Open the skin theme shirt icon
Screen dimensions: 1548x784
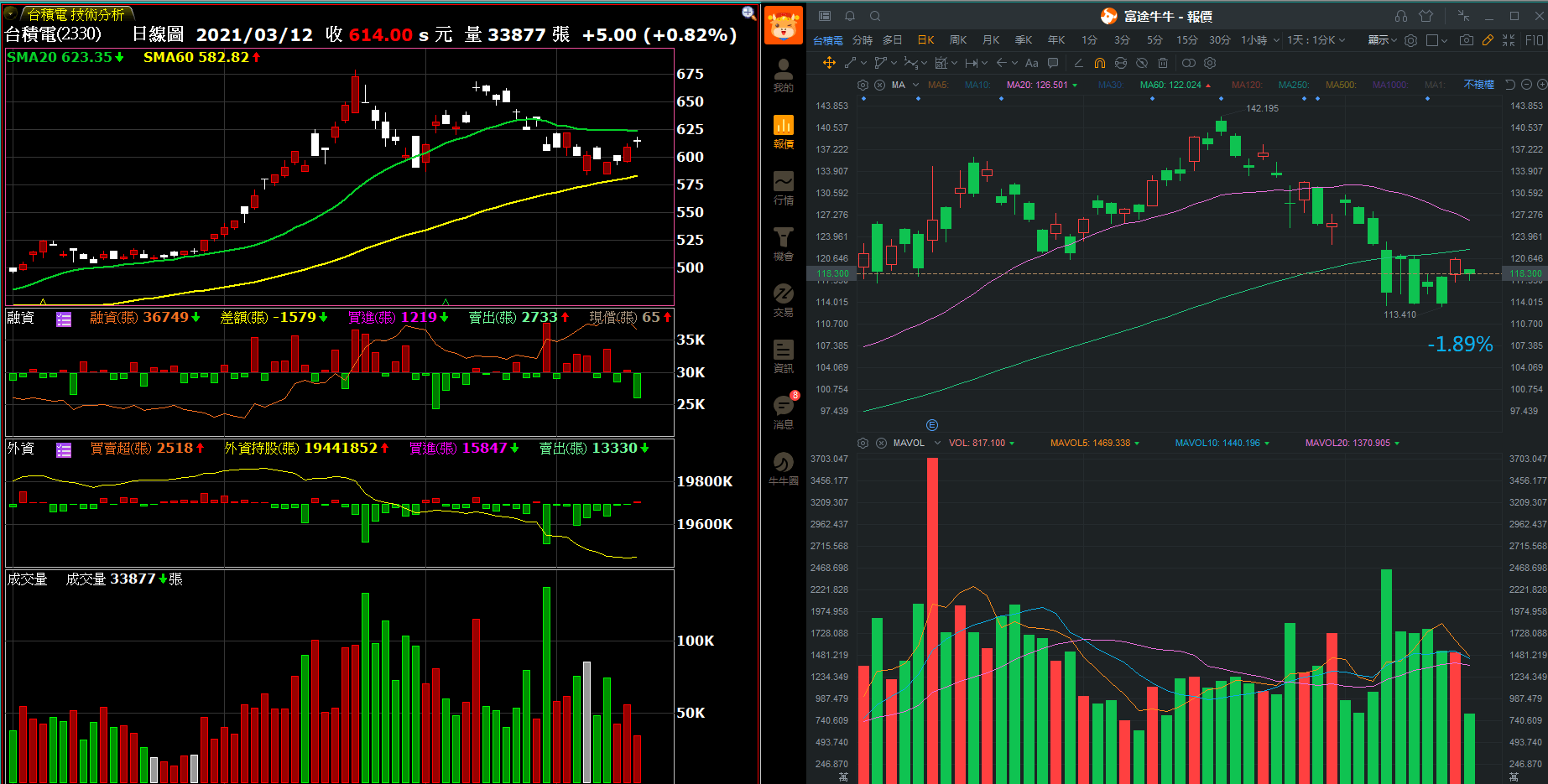pyautogui.click(x=1426, y=16)
